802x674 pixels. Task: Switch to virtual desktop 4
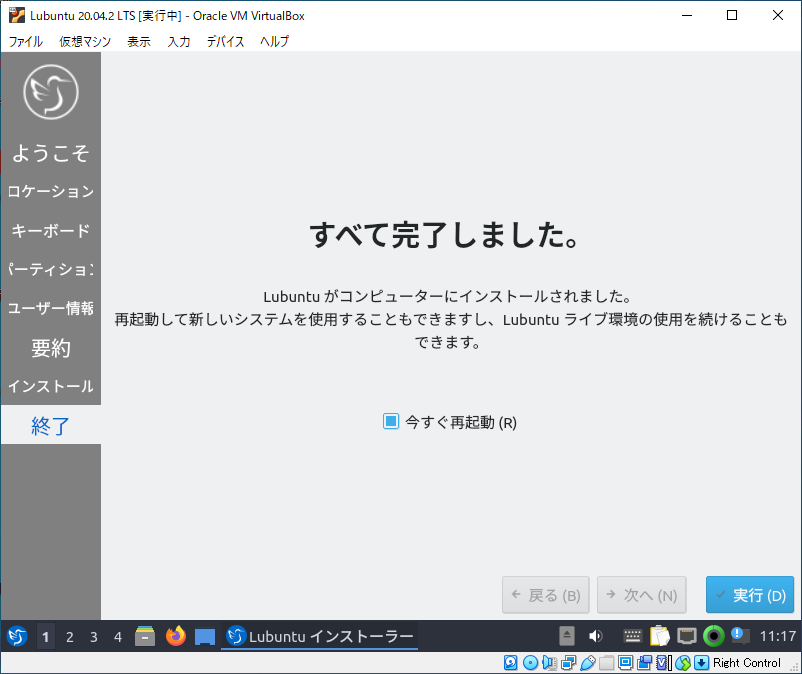[x=118, y=637]
